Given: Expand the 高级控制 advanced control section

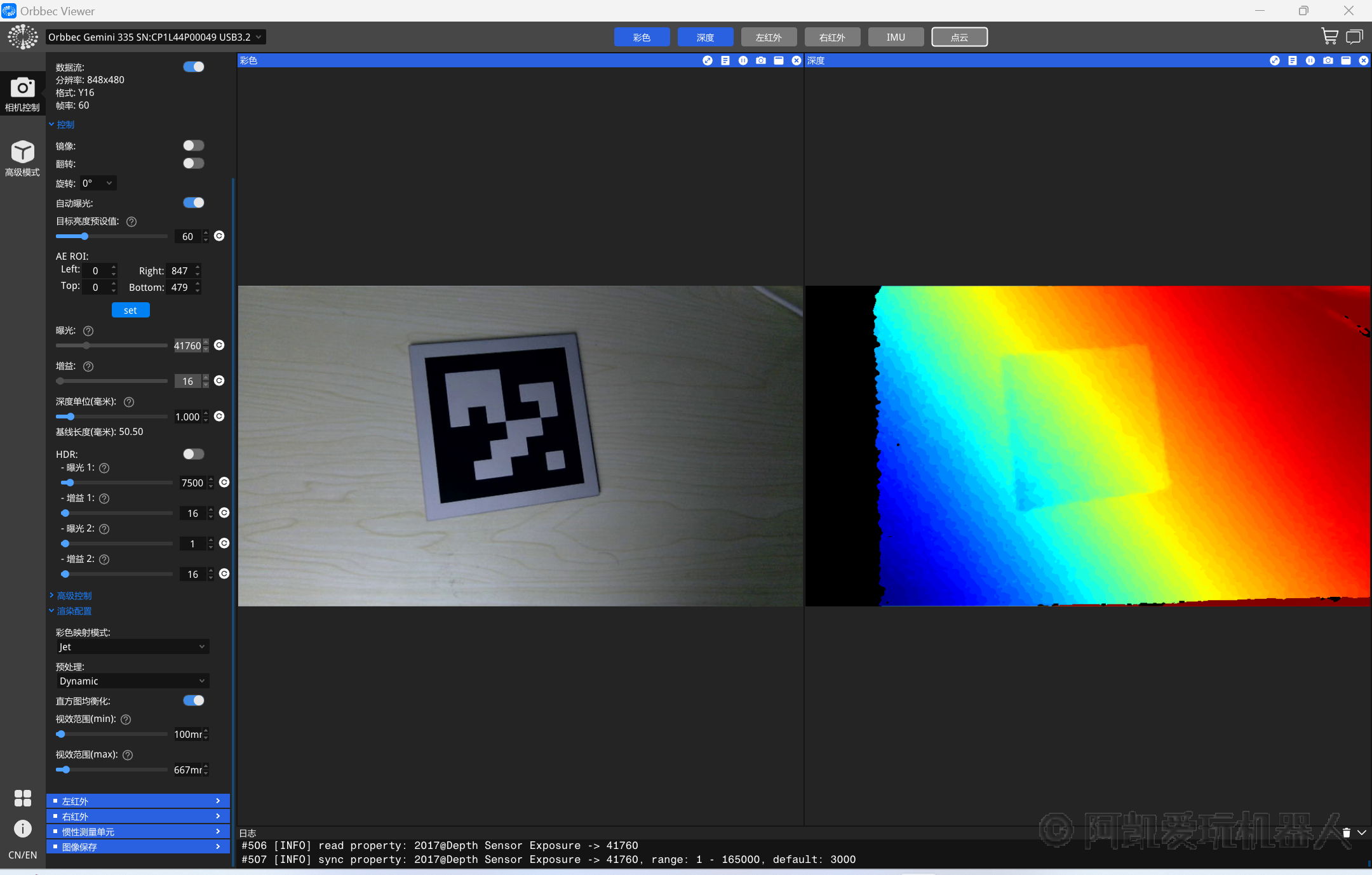Looking at the screenshot, I should 74,596.
